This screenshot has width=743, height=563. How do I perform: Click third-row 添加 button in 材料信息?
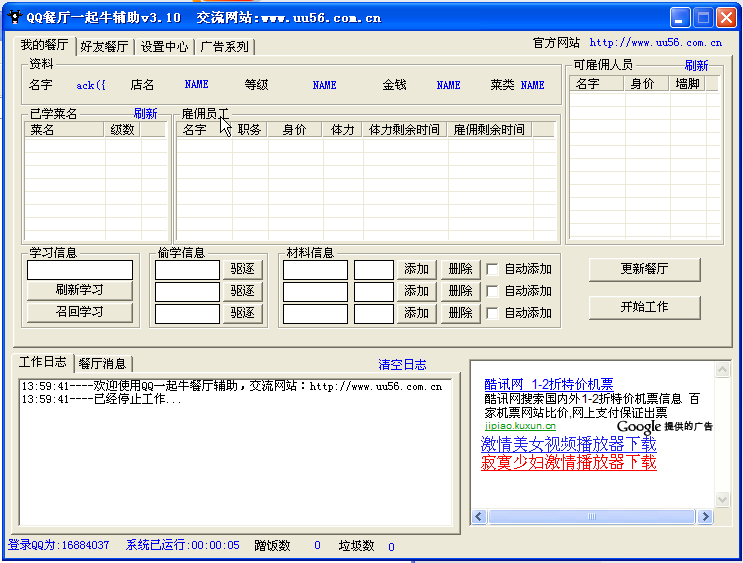[x=417, y=313]
